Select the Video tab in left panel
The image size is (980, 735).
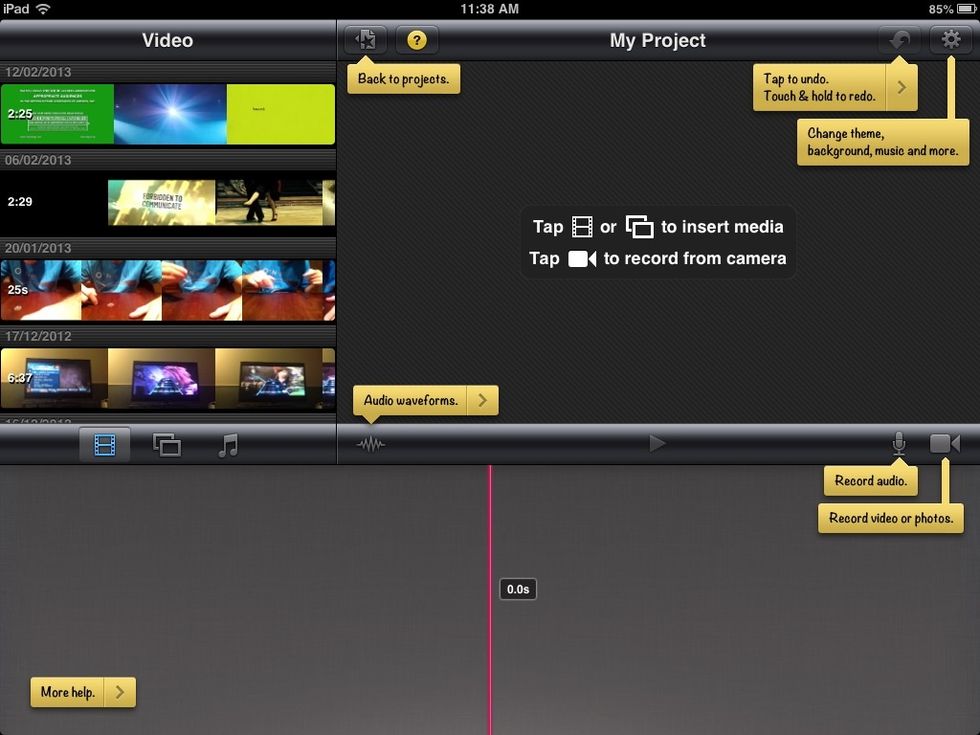167,40
